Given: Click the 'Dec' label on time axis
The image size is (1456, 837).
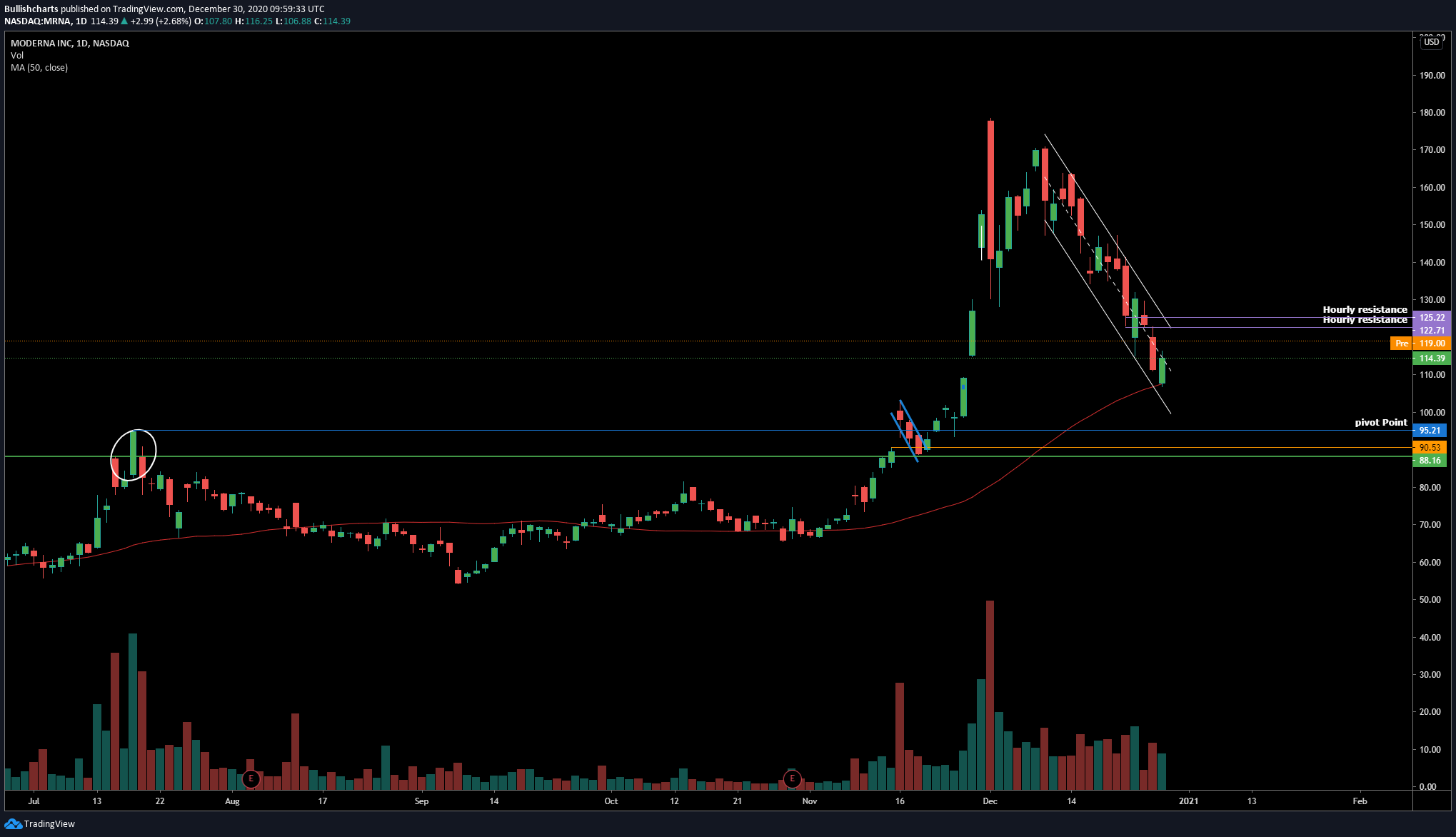Looking at the screenshot, I should [x=990, y=801].
